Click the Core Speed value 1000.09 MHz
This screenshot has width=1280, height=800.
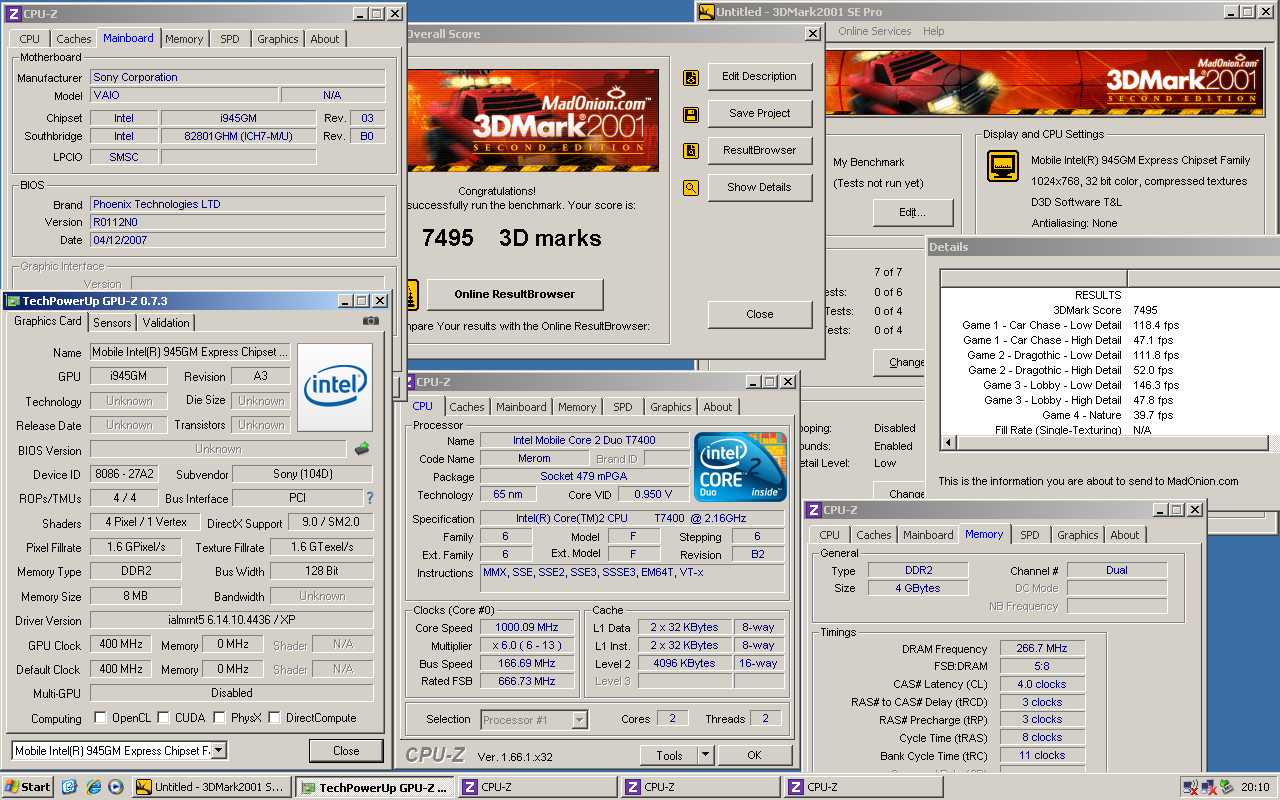coord(525,627)
